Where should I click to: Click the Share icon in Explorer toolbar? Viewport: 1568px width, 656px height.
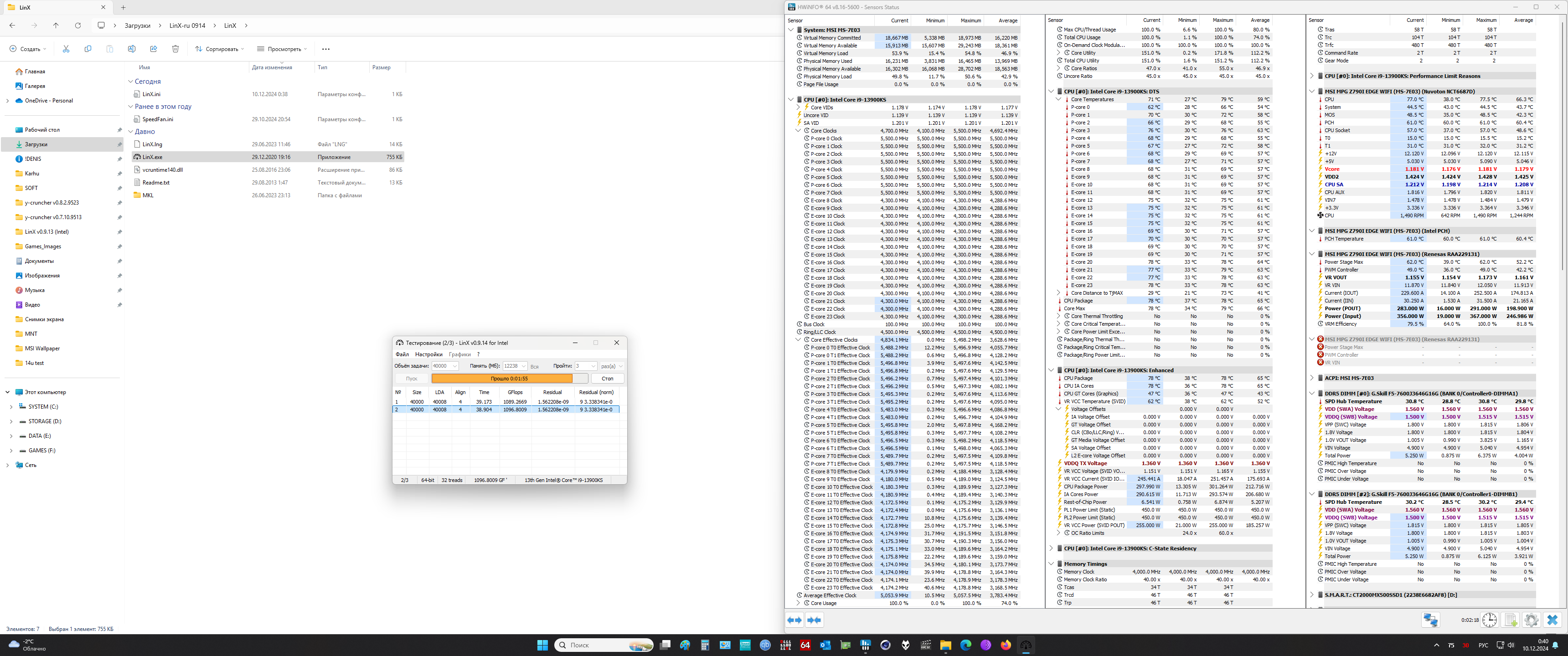[154, 49]
